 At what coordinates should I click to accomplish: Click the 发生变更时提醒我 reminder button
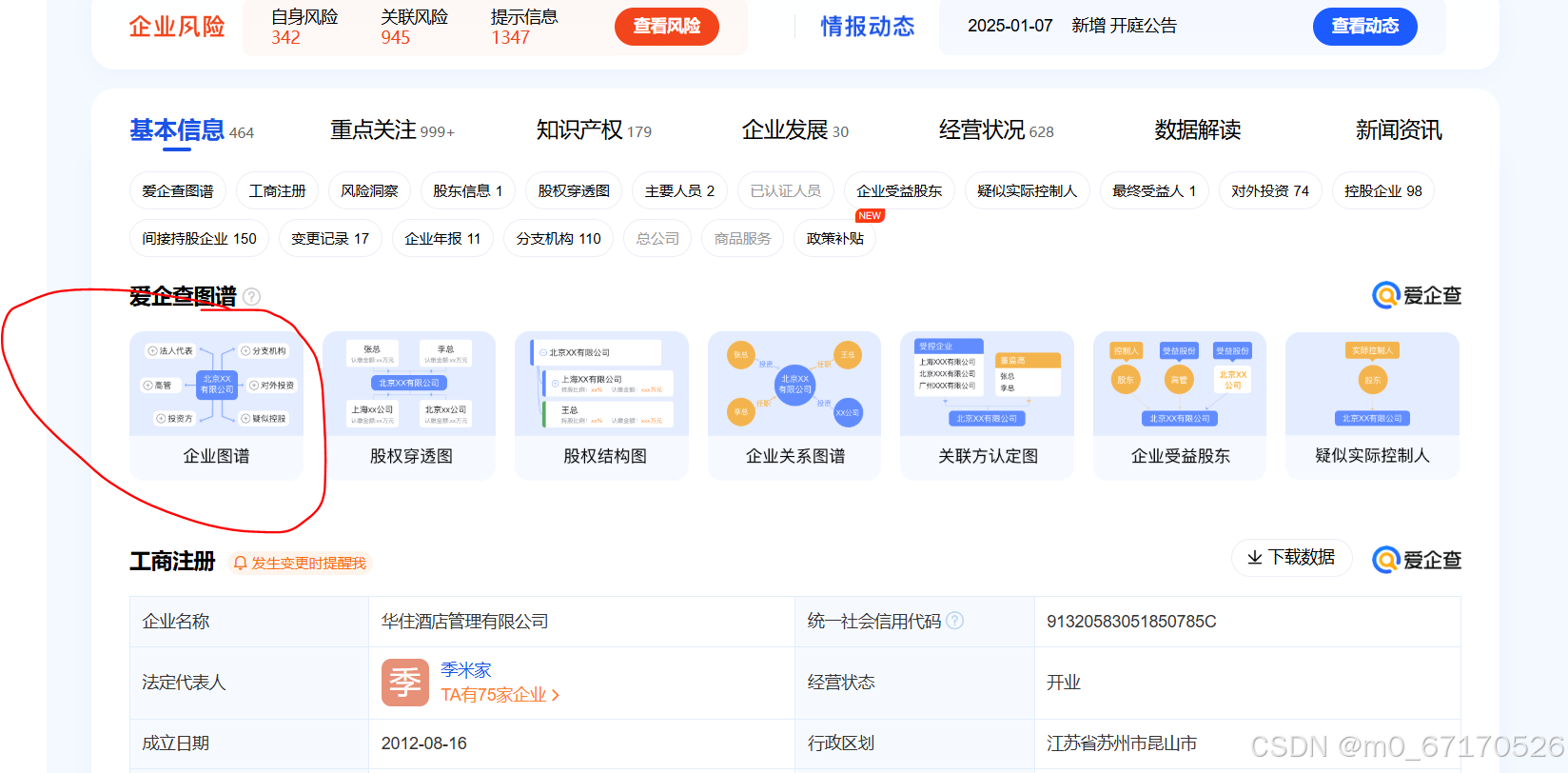tap(300, 564)
